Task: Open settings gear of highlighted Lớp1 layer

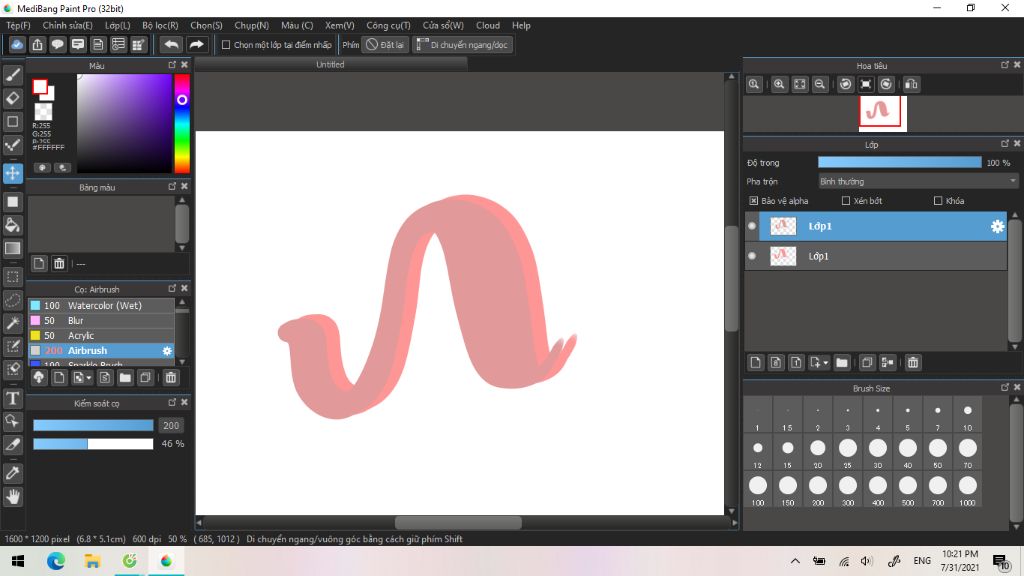Action: 997,226
